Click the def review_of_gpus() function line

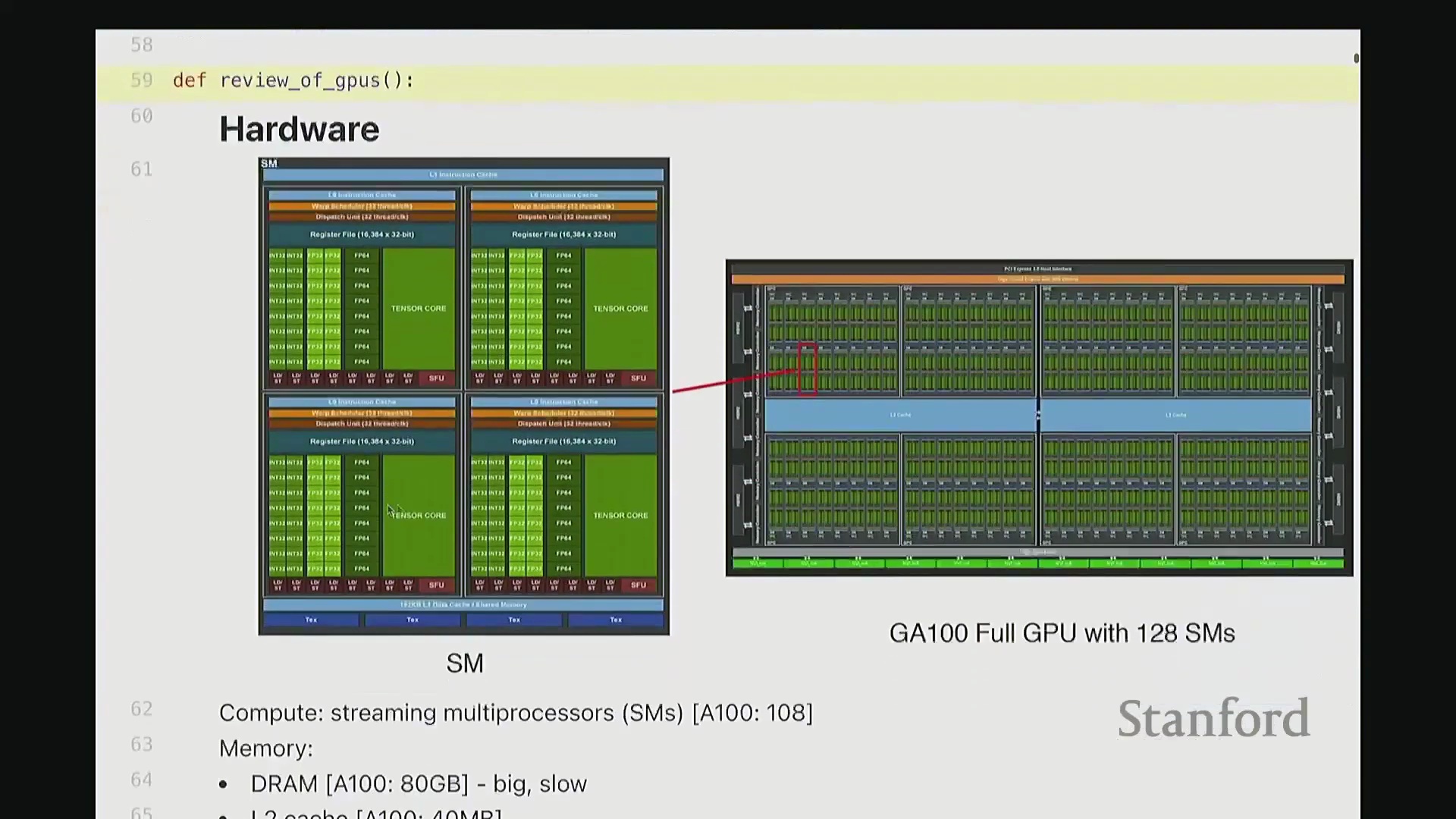point(293,80)
